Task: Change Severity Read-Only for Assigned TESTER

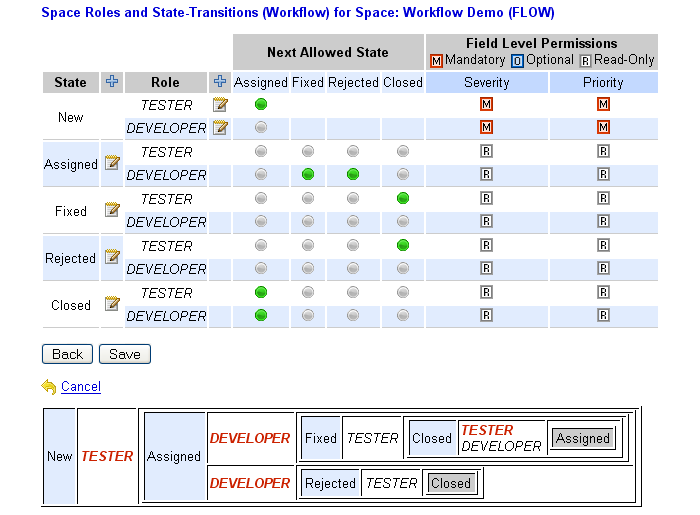Action: coord(486,151)
